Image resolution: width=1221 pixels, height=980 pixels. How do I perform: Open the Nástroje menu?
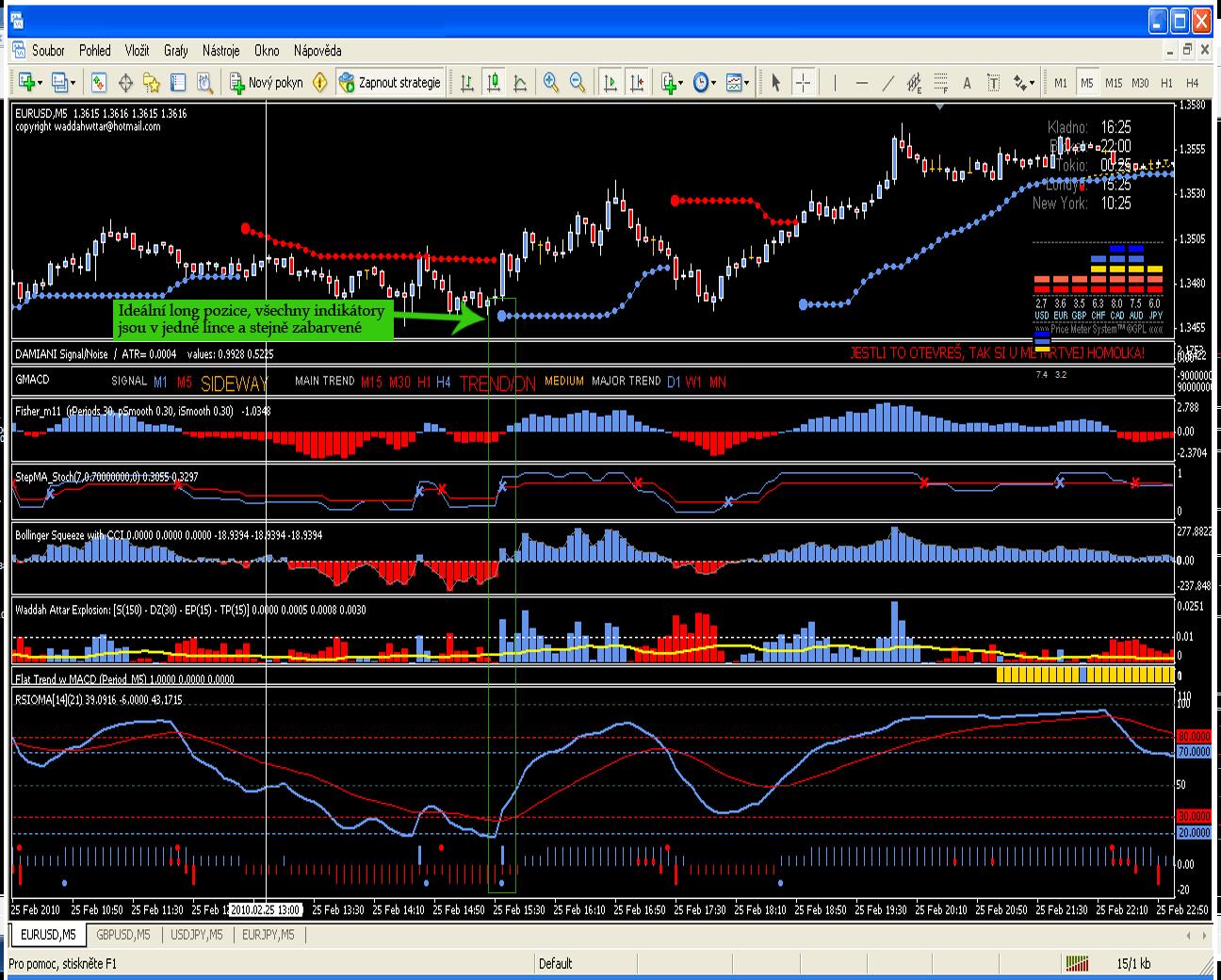220,51
